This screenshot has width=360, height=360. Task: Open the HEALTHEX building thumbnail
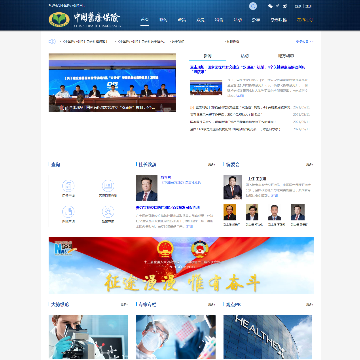(268, 337)
